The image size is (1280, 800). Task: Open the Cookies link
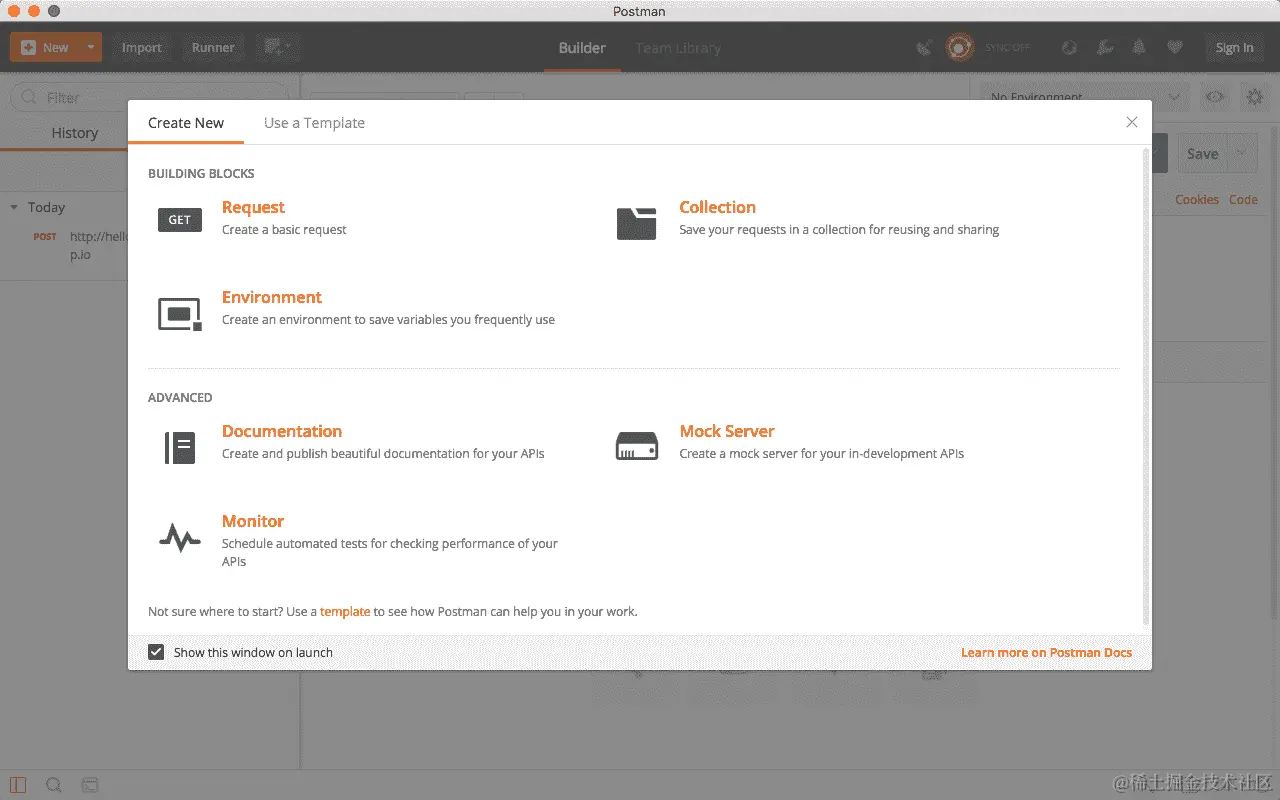coord(1197,199)
